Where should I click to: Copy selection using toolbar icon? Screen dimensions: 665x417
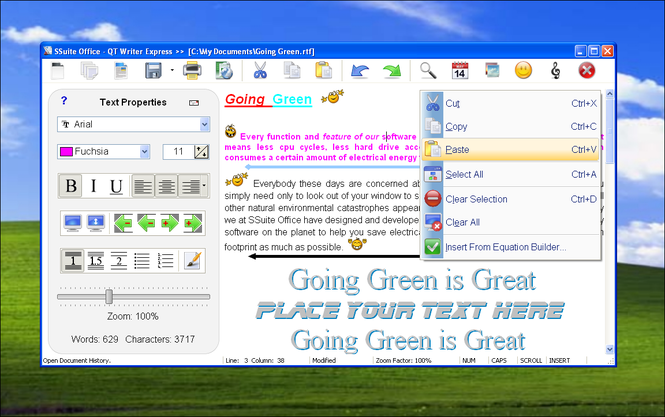coord(292,70)
